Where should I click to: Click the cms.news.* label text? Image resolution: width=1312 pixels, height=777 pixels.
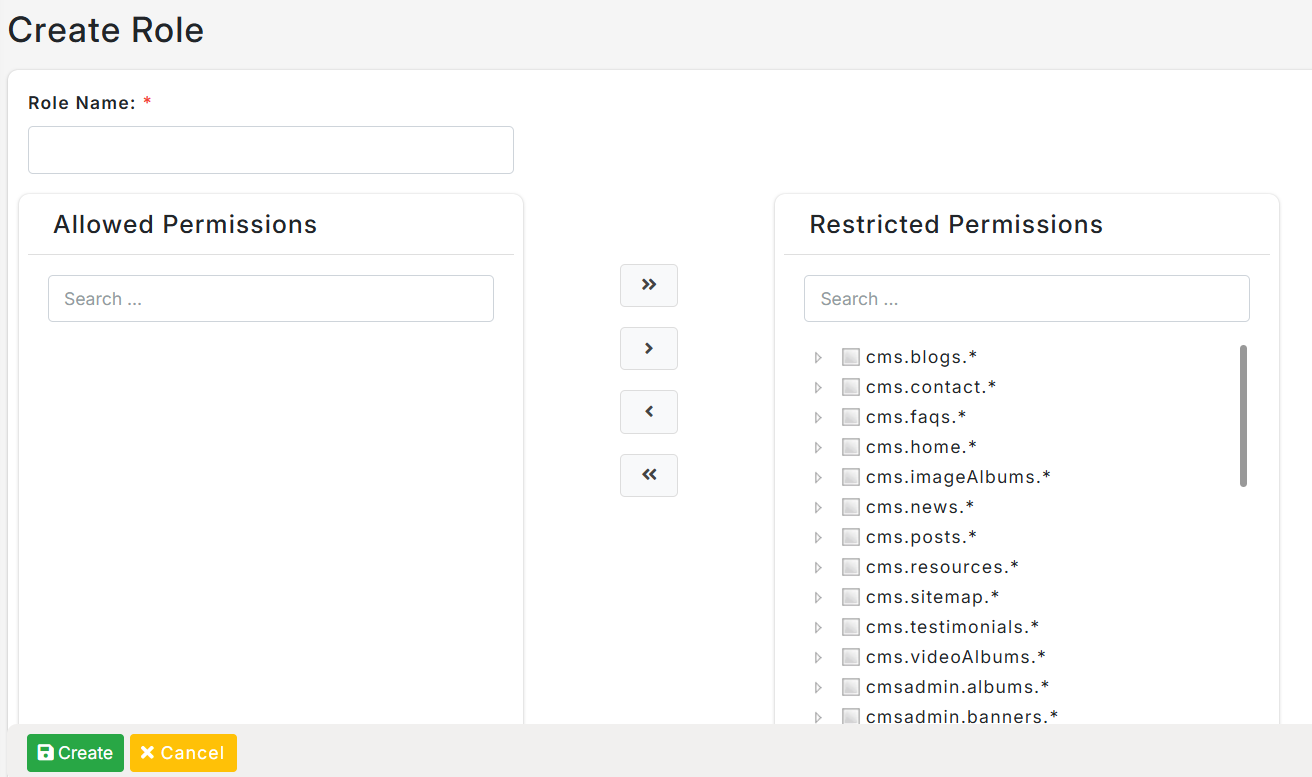[x=920, y=507]
